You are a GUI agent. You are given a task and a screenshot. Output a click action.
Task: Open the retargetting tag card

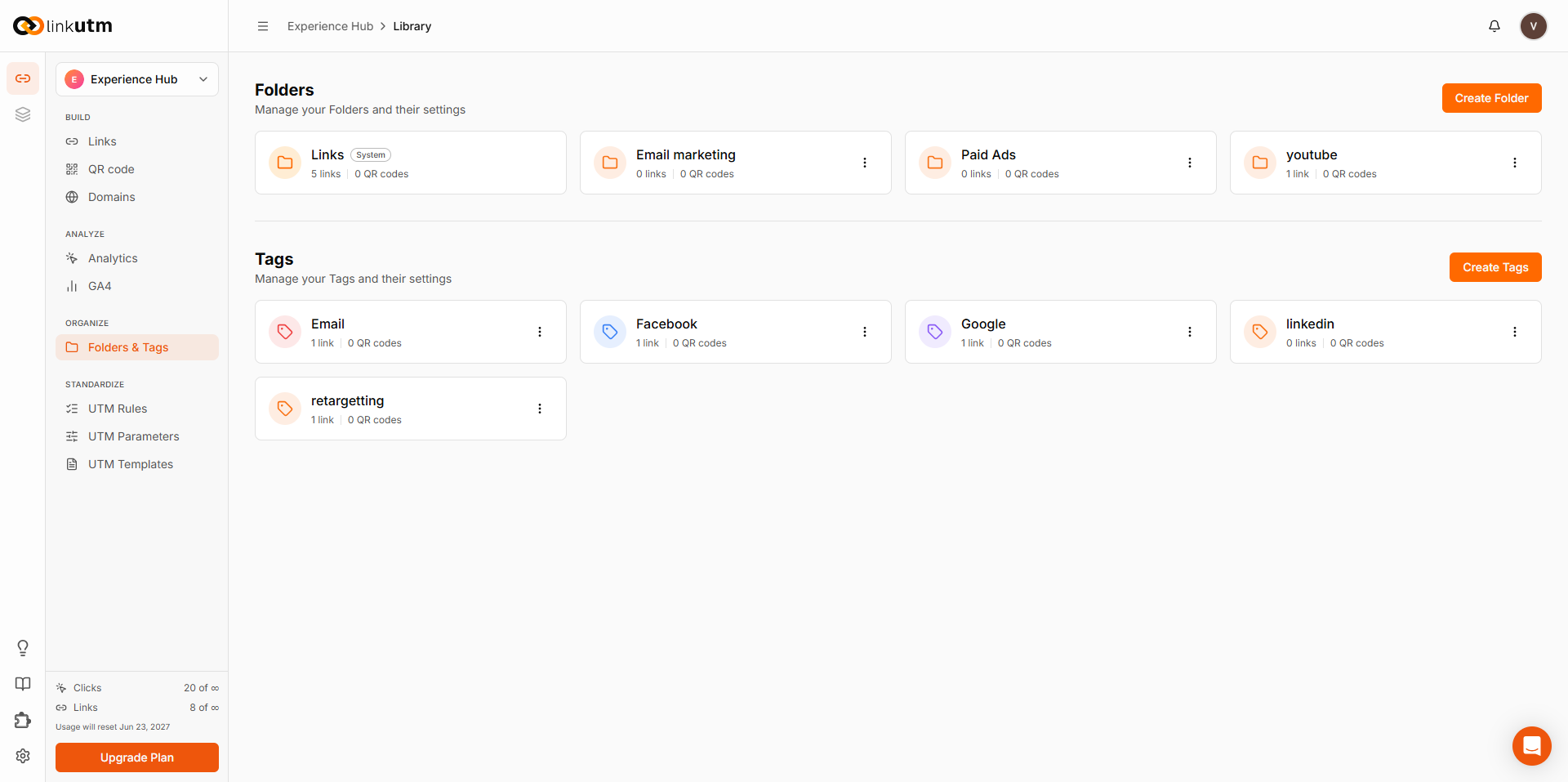pyautogui.click(x=411, y=409)
